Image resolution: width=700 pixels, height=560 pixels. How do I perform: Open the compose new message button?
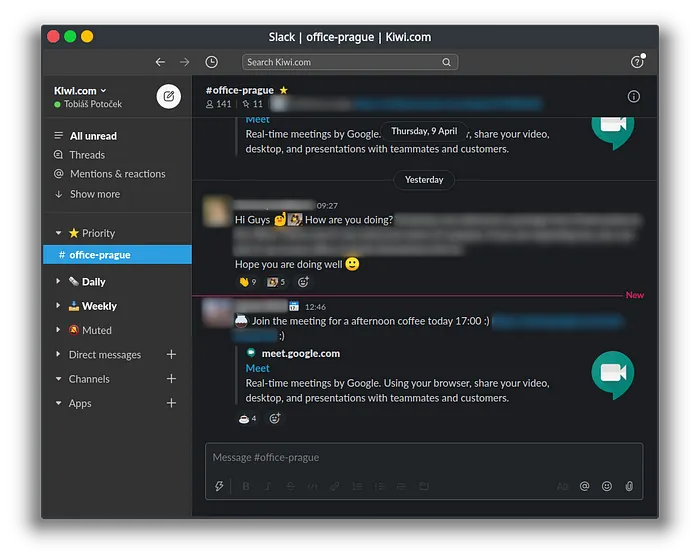168,96
